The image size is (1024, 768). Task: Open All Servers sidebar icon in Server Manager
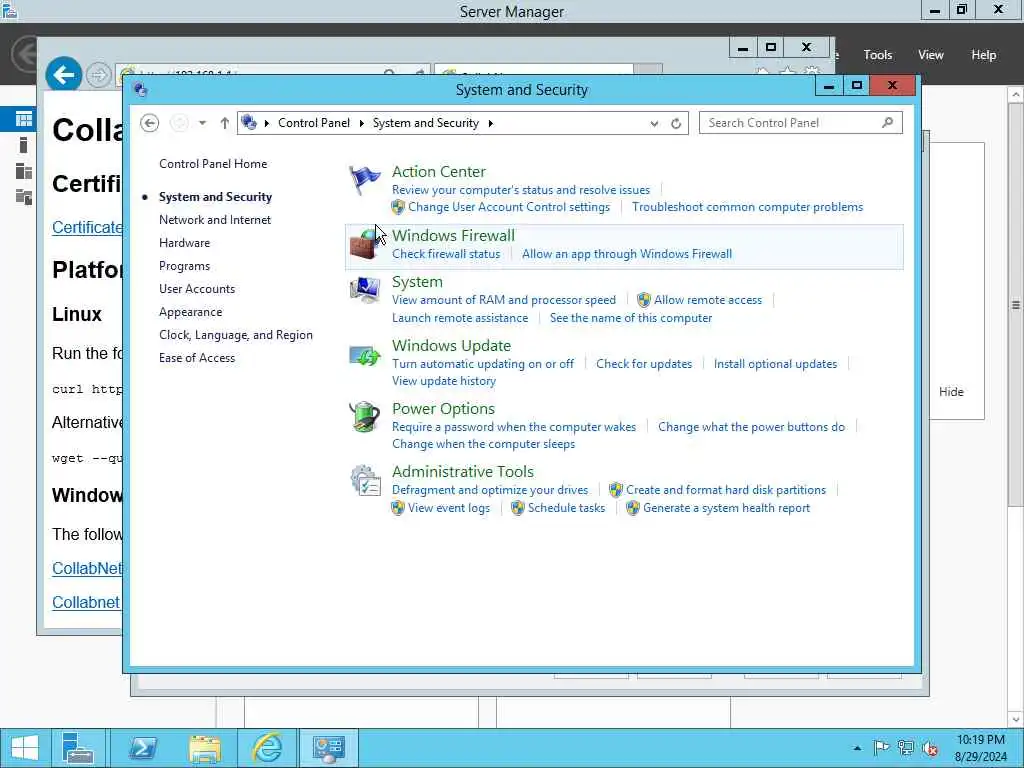pos(24,171)
